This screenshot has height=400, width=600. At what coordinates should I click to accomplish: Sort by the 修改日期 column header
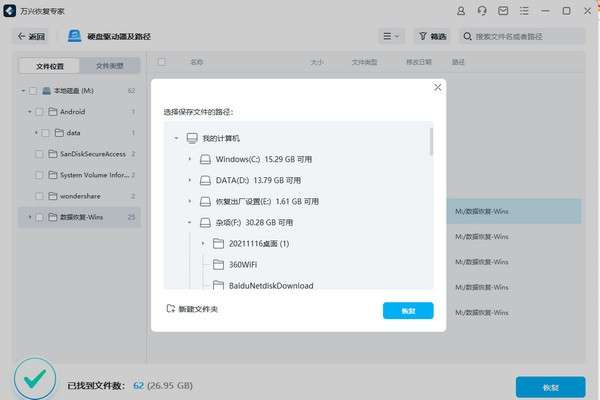click(x=419, y=62)
